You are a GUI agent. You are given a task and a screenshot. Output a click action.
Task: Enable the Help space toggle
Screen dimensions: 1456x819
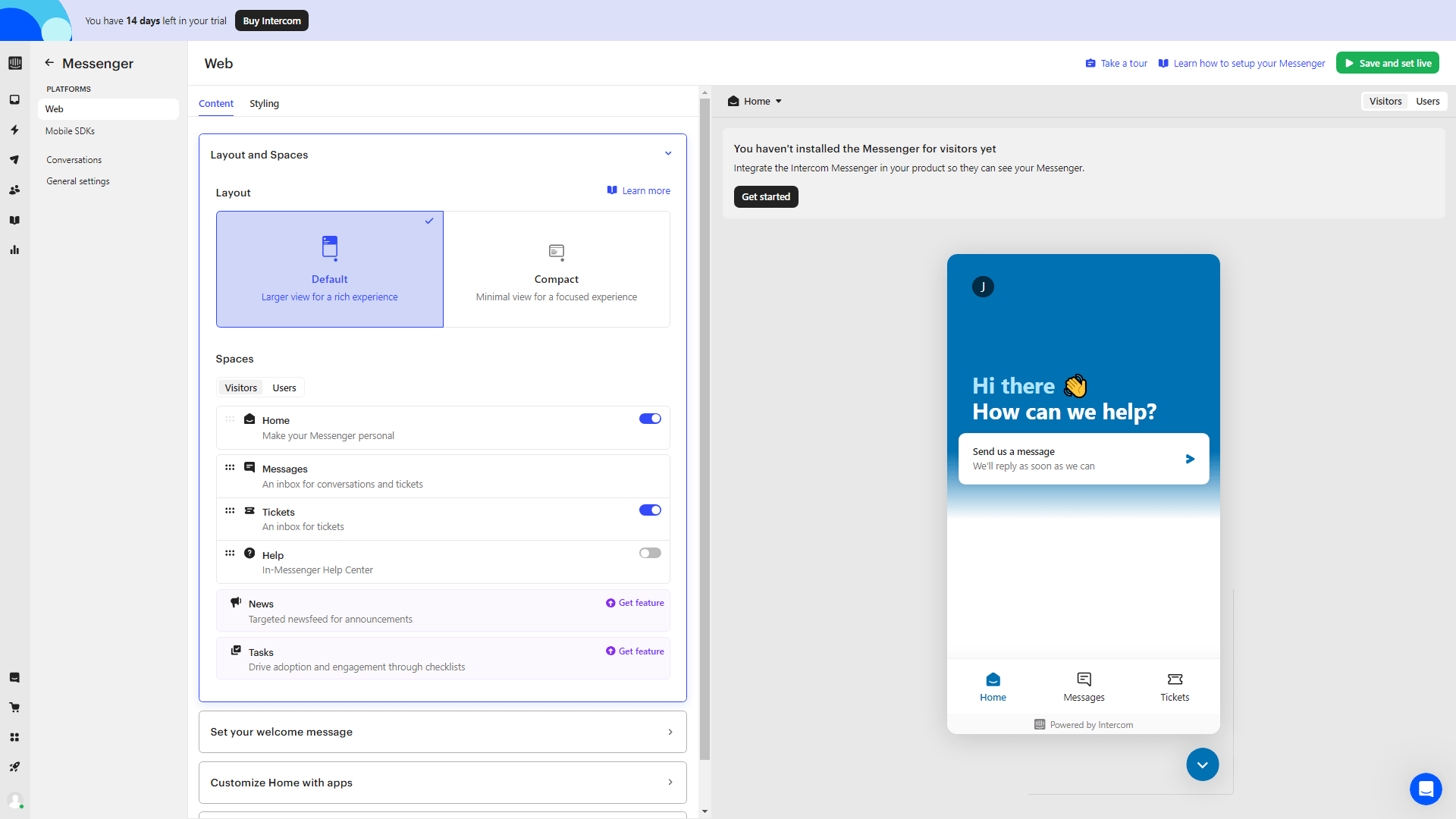point(650,553)
